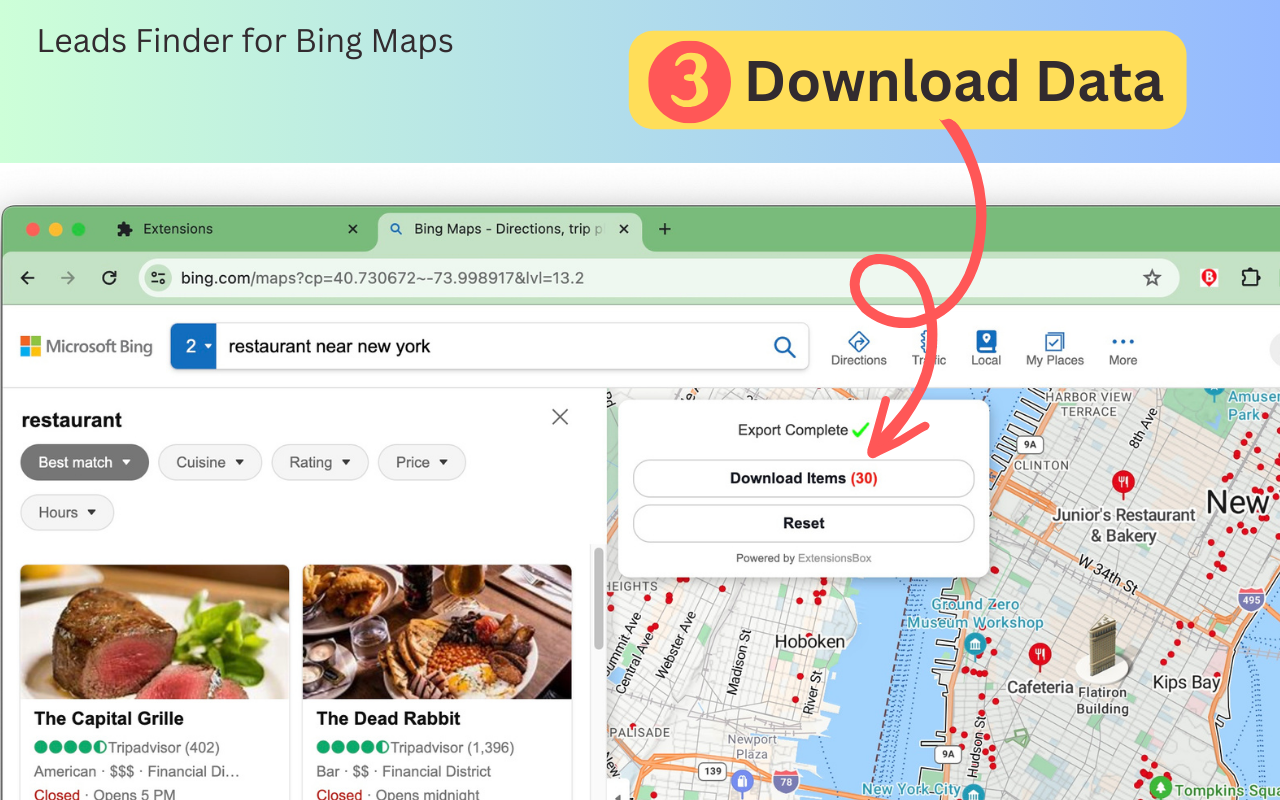Click the Kips Bay map label
1280x800 pixels.
1187,683
